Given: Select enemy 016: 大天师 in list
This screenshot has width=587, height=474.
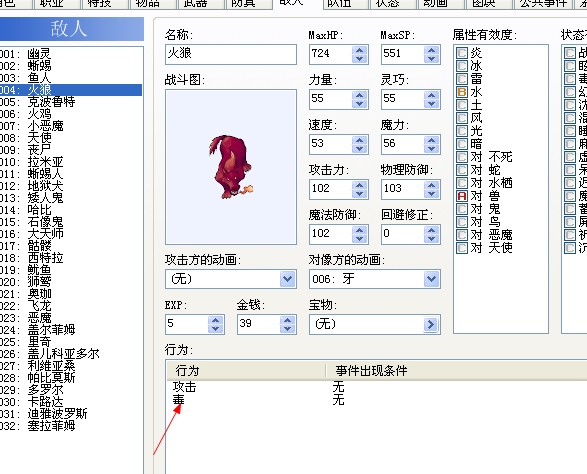Looking at the screenshot, I should coord(71,234).
